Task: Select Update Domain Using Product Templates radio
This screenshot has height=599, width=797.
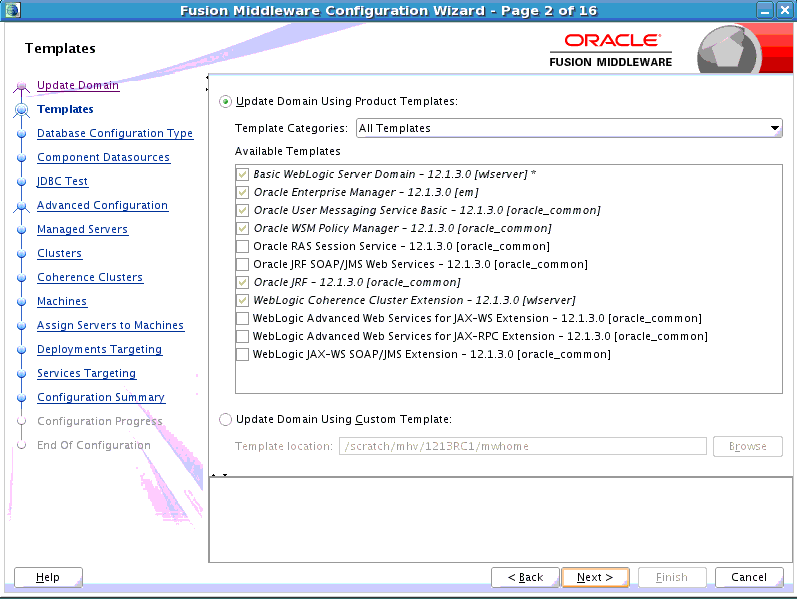Action: point(225,102)
